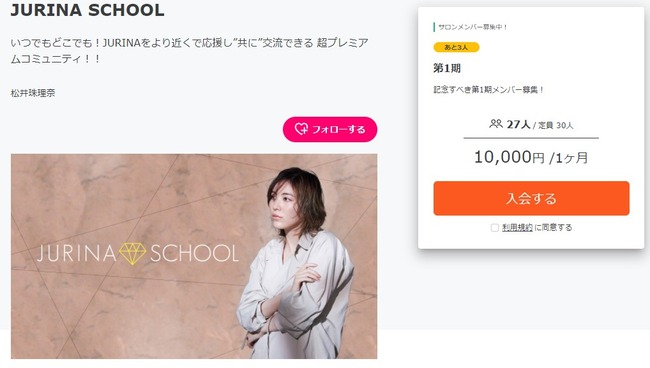The height and width of the screenshot is (368, 650).
Task: Click the members people icon beside 27人
Action: pyautogui.click(x=496, y=123)
